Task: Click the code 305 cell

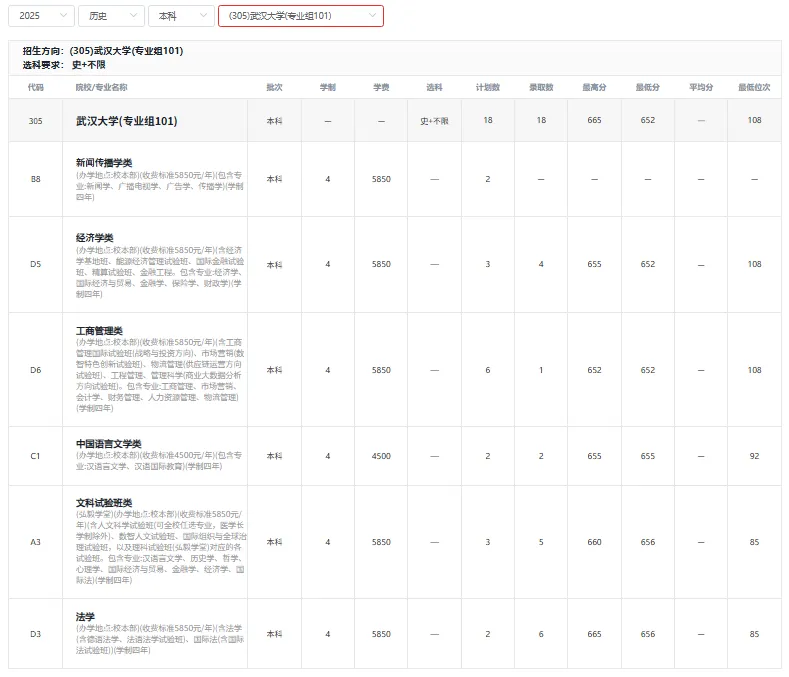Action: click(35, 121)
